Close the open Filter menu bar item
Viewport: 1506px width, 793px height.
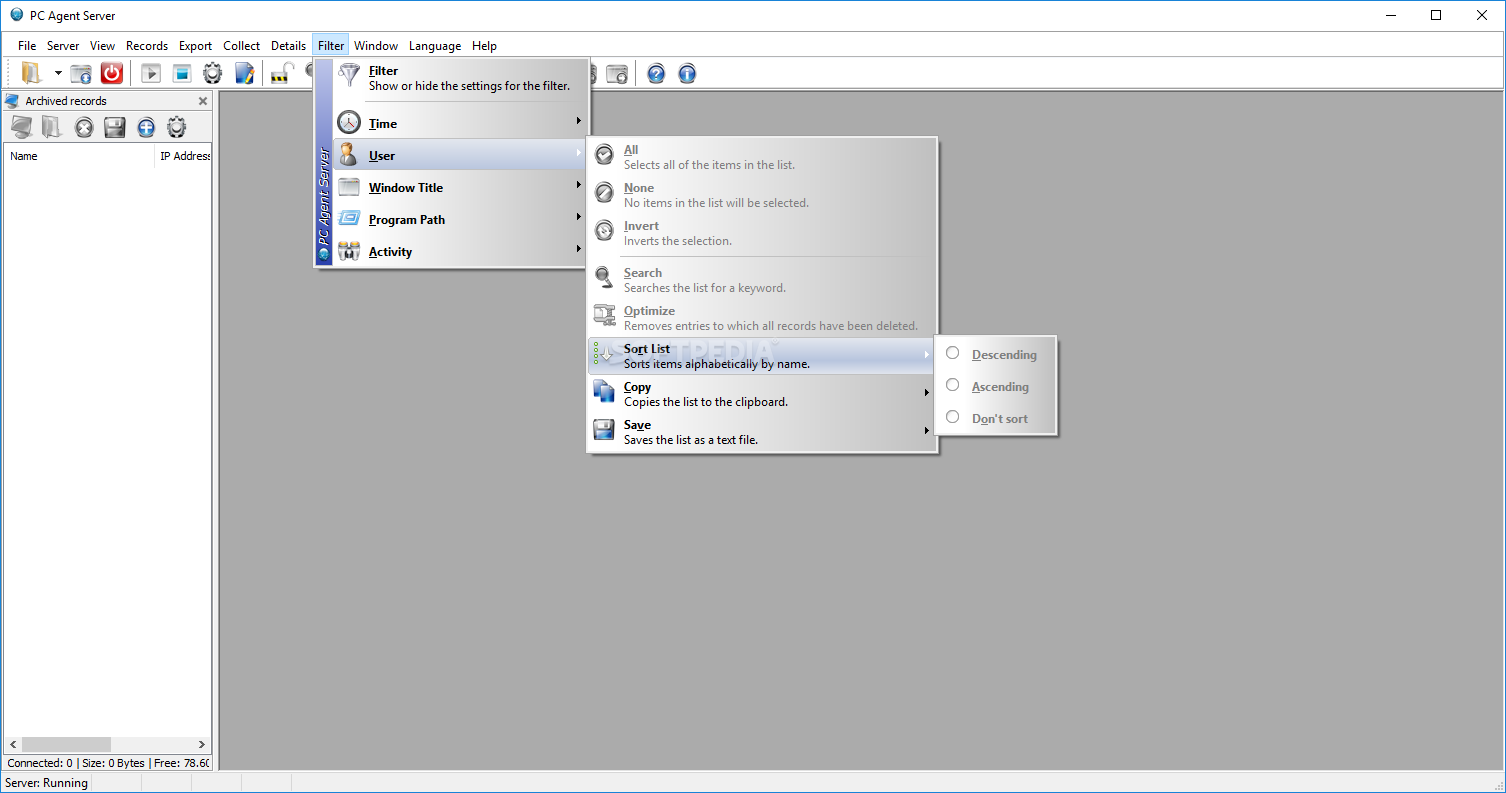coord(331,46)
